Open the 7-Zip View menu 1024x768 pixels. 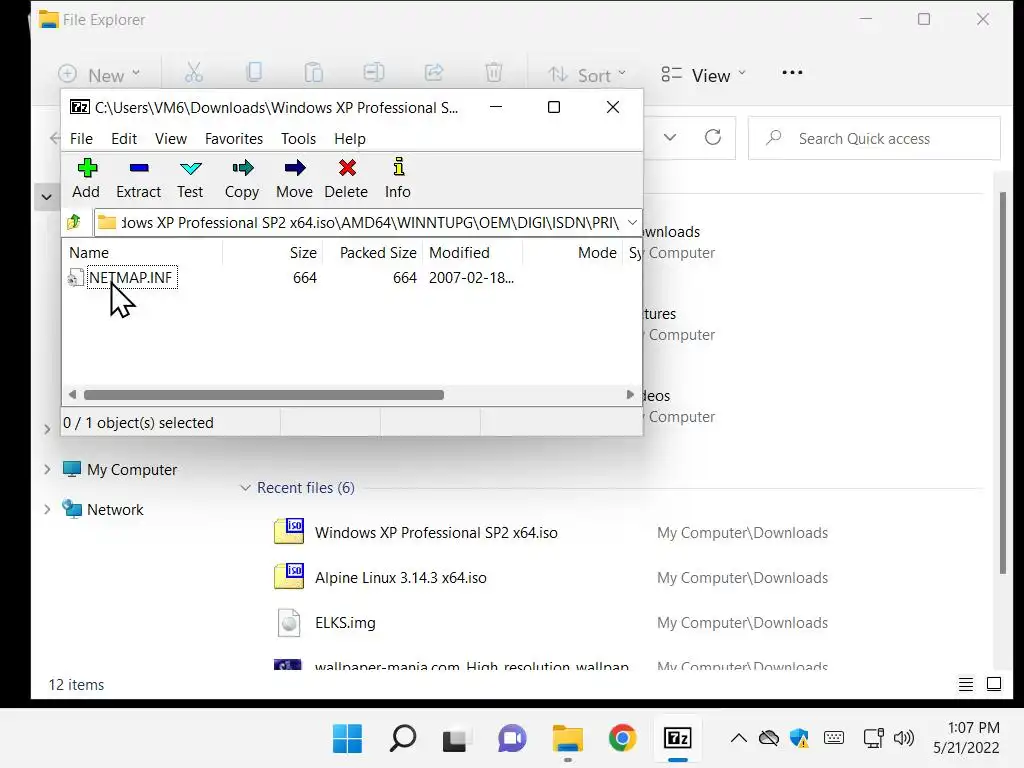[171, 138]
